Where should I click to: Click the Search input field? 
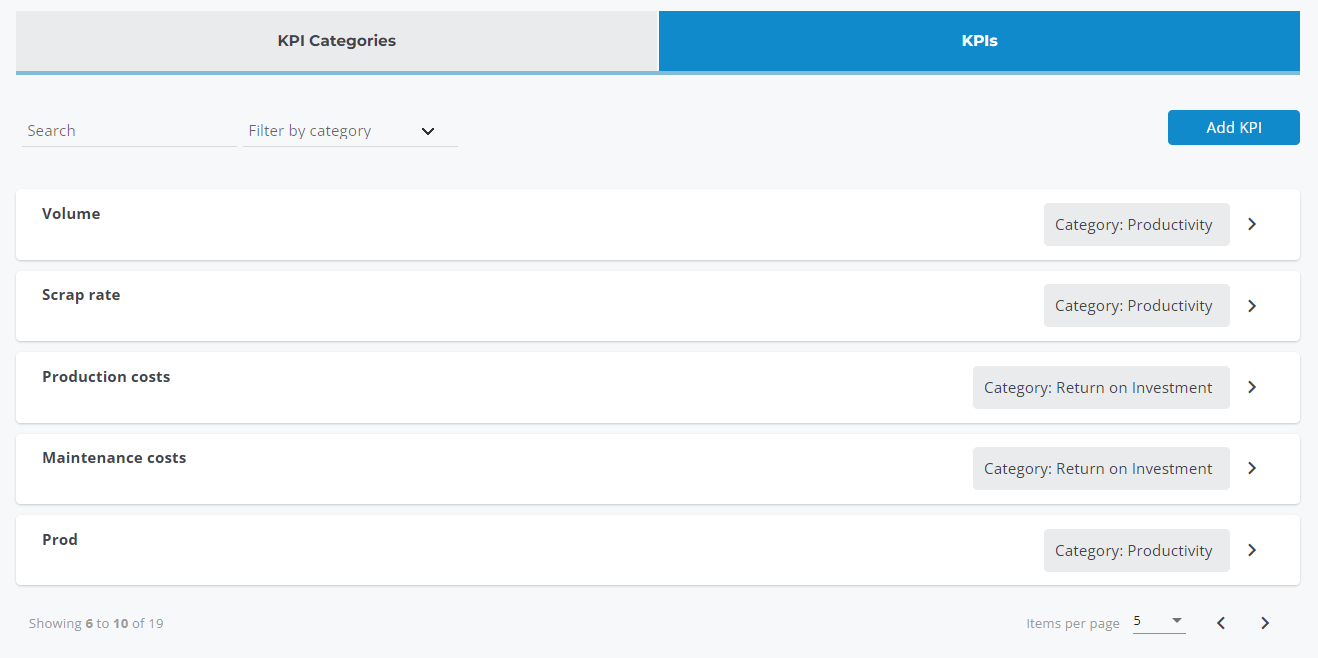tap(128, 130)
